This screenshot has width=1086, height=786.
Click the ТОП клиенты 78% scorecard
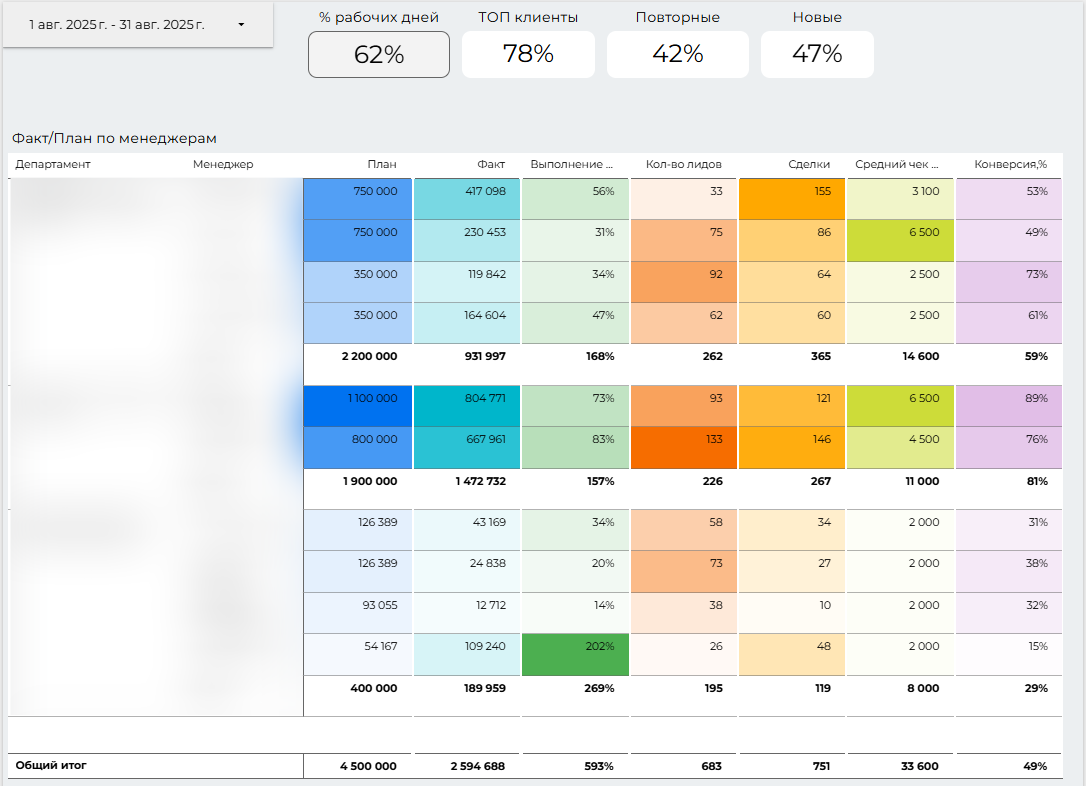point(528,54)
